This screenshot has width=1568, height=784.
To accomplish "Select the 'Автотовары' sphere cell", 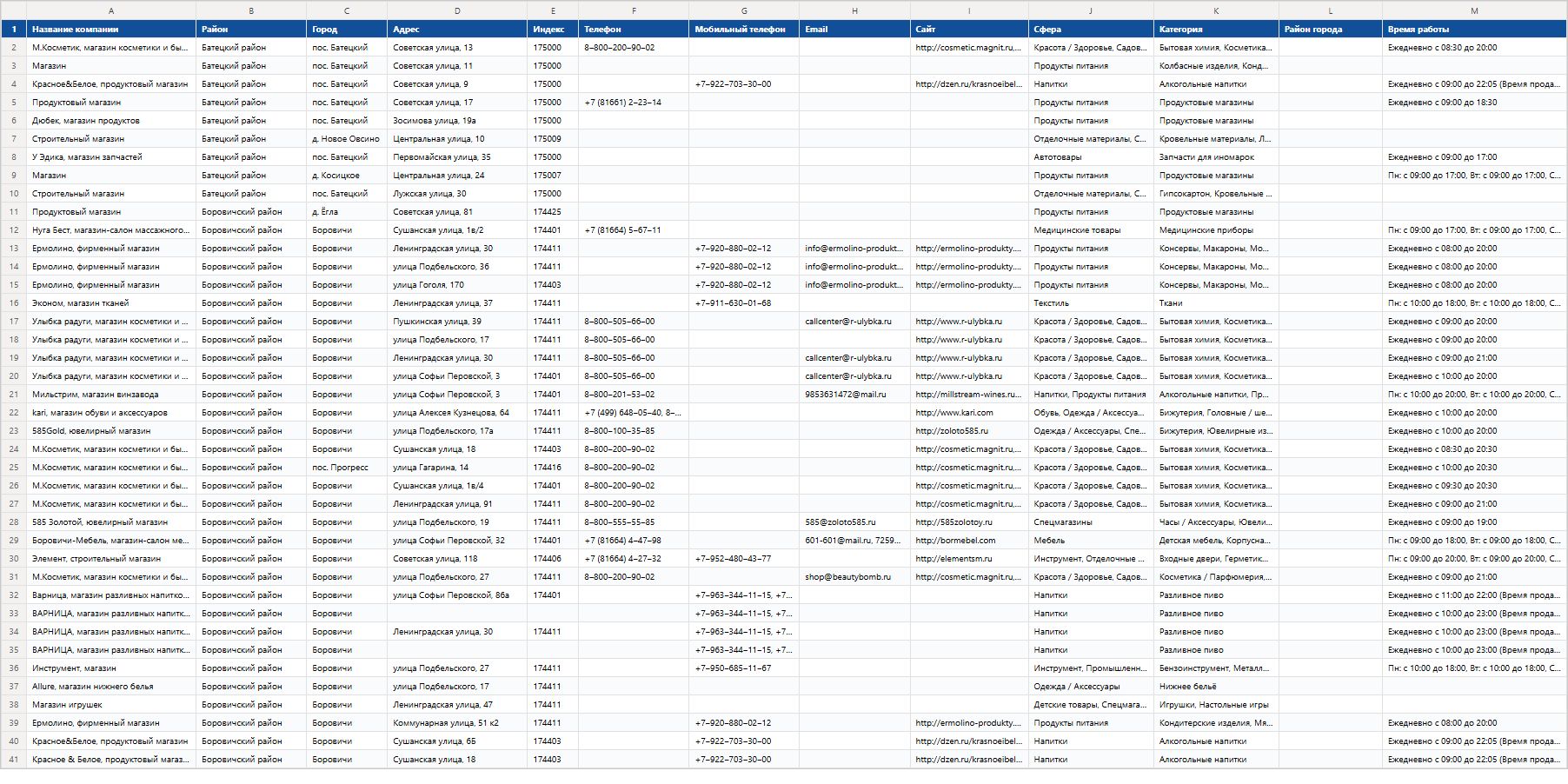I will coord(1091,157).
